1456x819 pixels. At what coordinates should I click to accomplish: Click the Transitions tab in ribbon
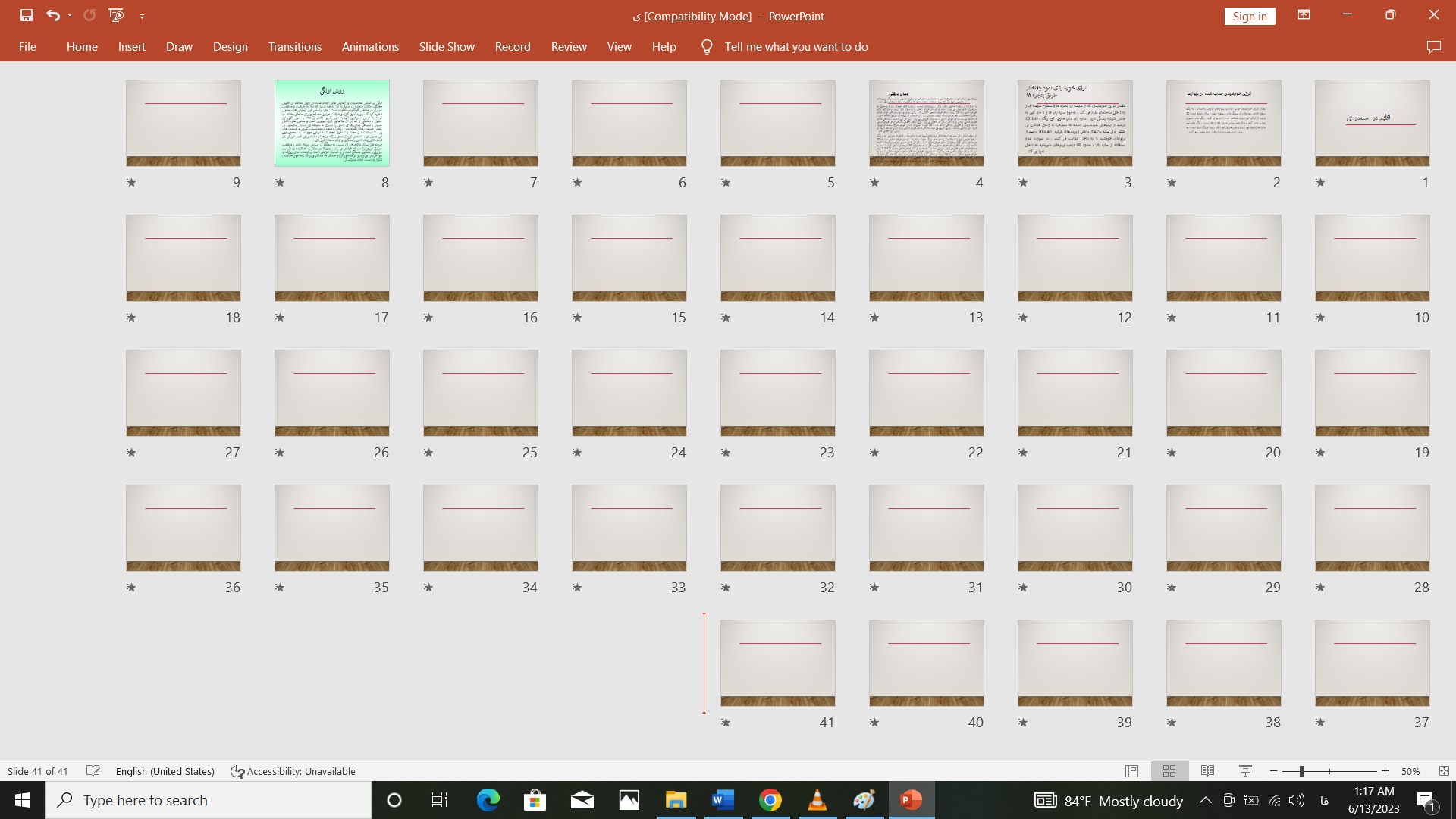[x=294, y=47]
